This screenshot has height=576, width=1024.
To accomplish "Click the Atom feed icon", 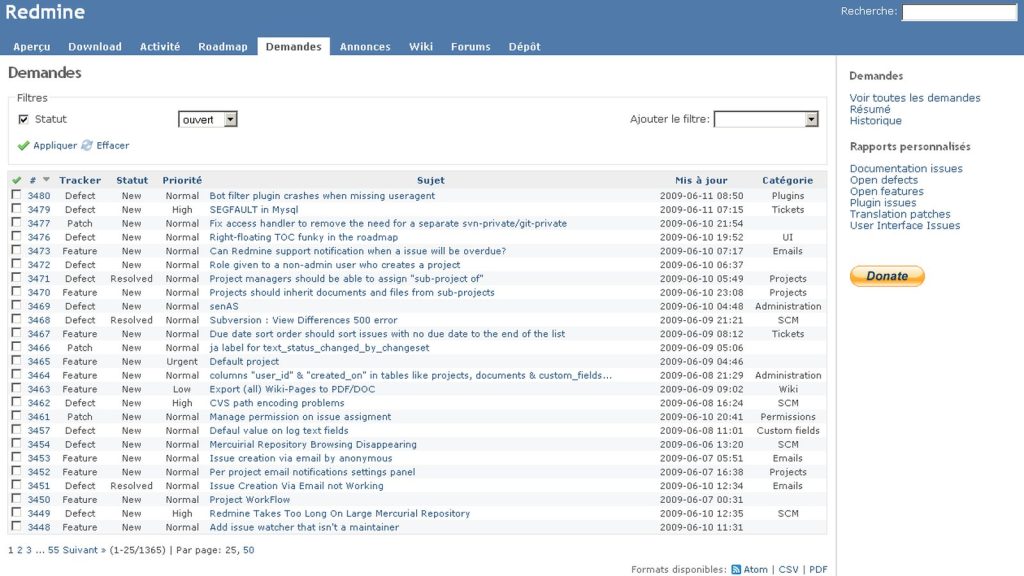I will tap(736, 569).
